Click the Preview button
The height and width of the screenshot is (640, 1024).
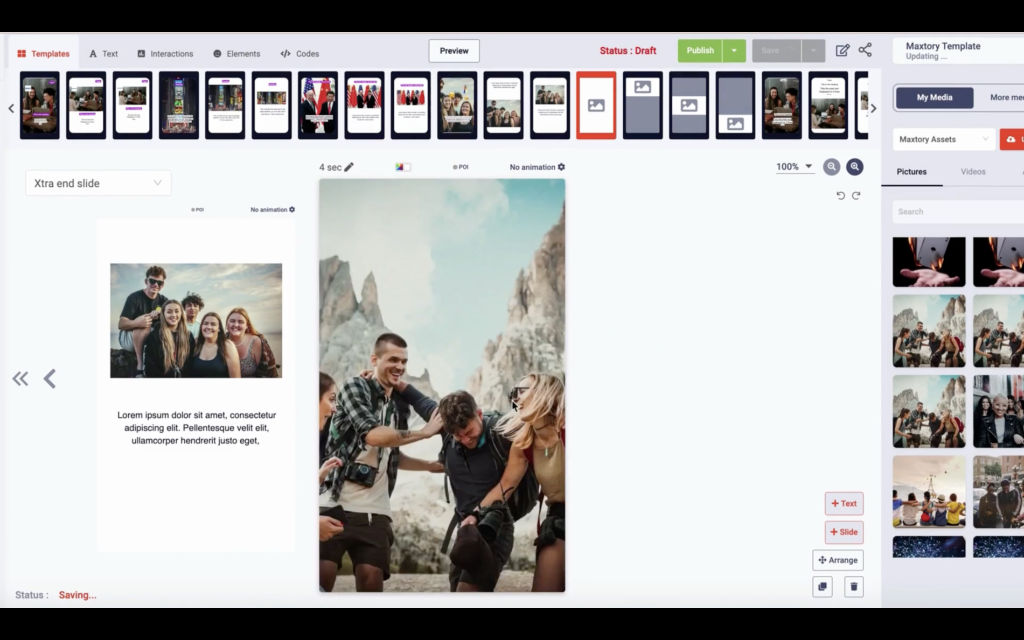click(454, 51)
